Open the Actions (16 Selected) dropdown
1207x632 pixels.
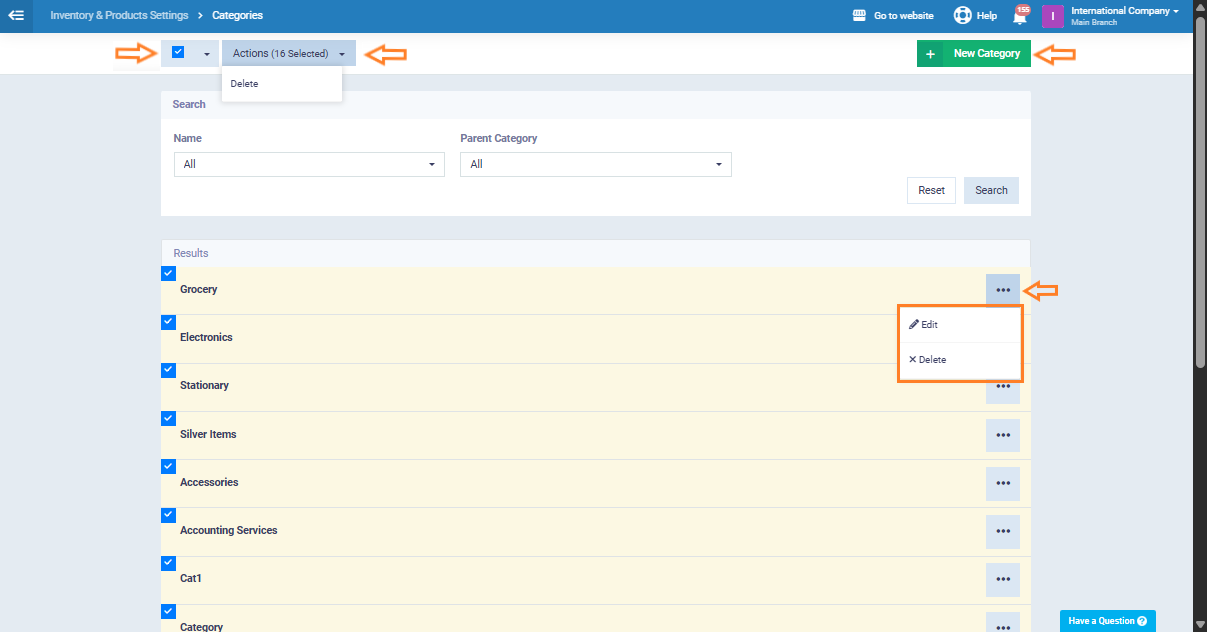click(x=288, y=54)
